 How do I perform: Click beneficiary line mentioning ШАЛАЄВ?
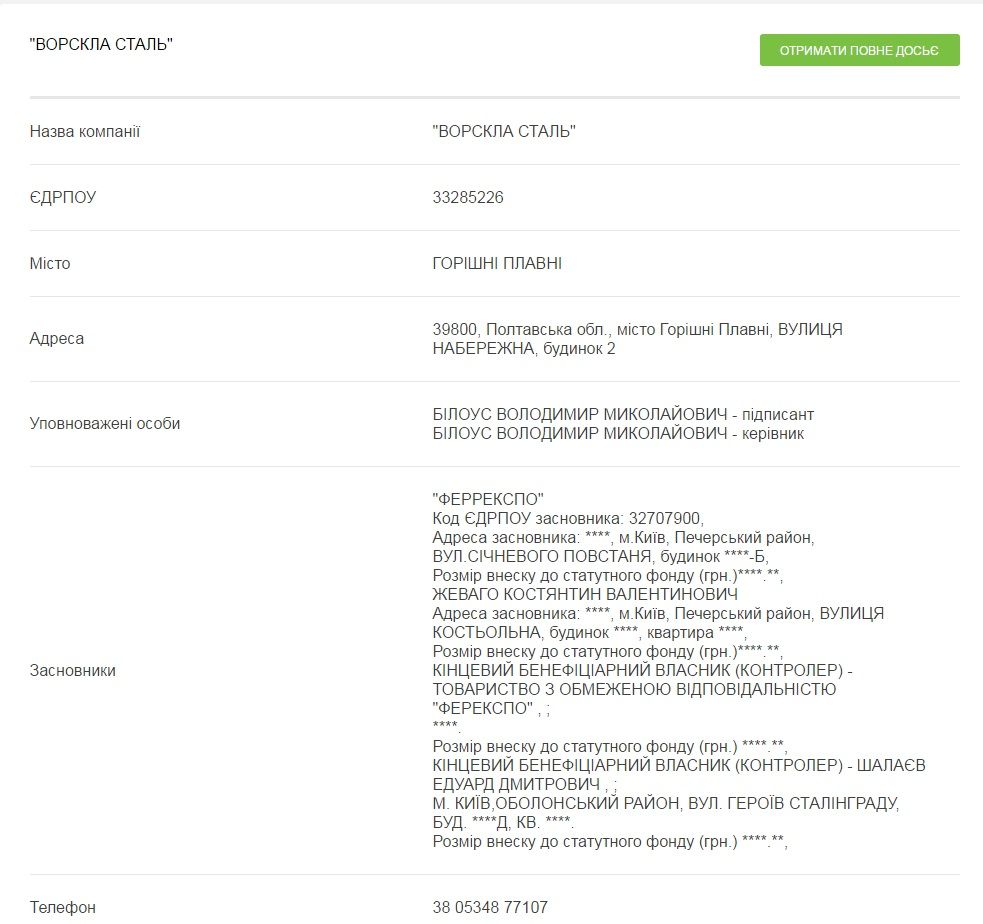[x=679, y=765]
